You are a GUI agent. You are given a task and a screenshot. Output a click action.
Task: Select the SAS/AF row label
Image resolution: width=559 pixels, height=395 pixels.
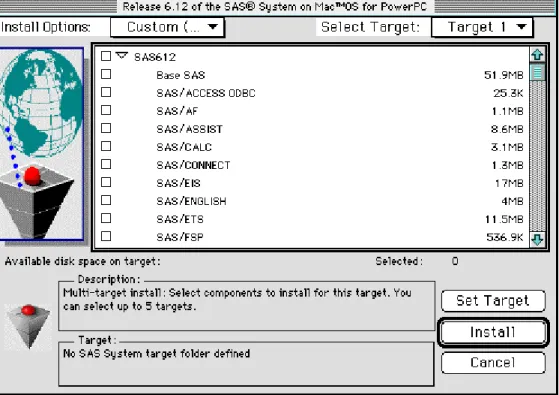point(177,111)
